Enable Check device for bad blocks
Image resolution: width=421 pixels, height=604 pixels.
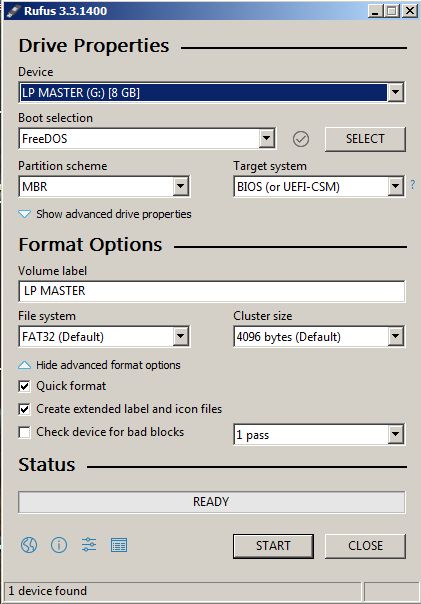tap(24, 432)
